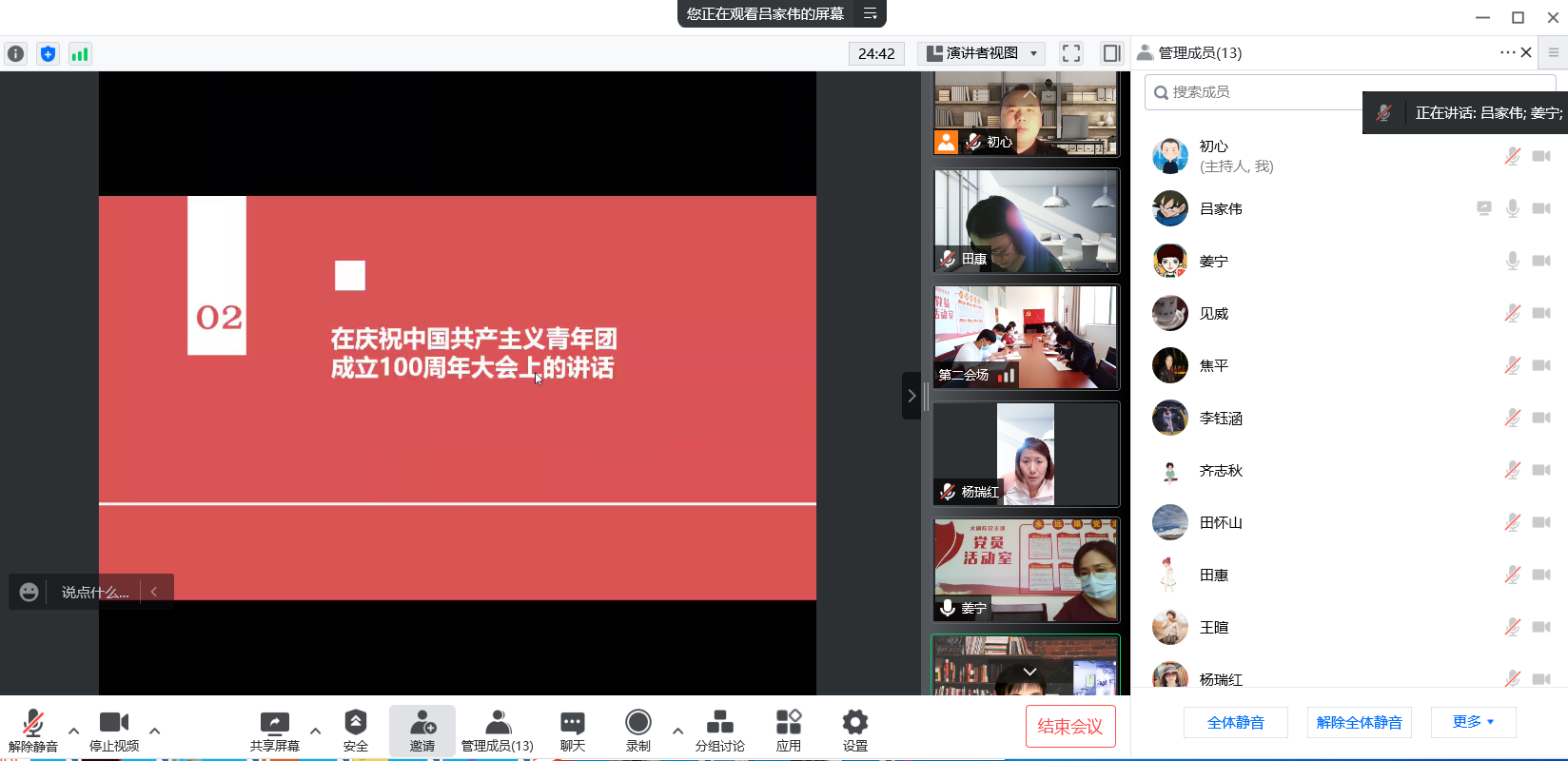Open the Share Screen (共享屏幕) tool
This screenshot has width=1568, height=761.
click(x=275, y=731)
